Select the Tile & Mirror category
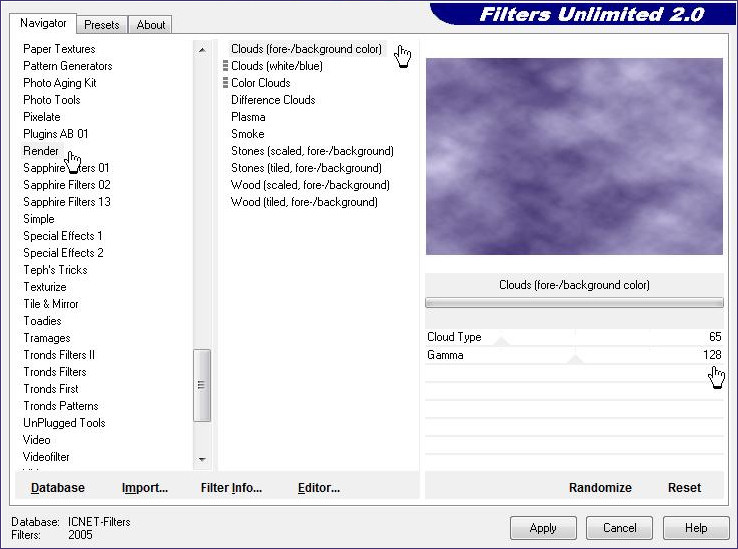Viewport: 738px width, 549px height. coord(51,304)
